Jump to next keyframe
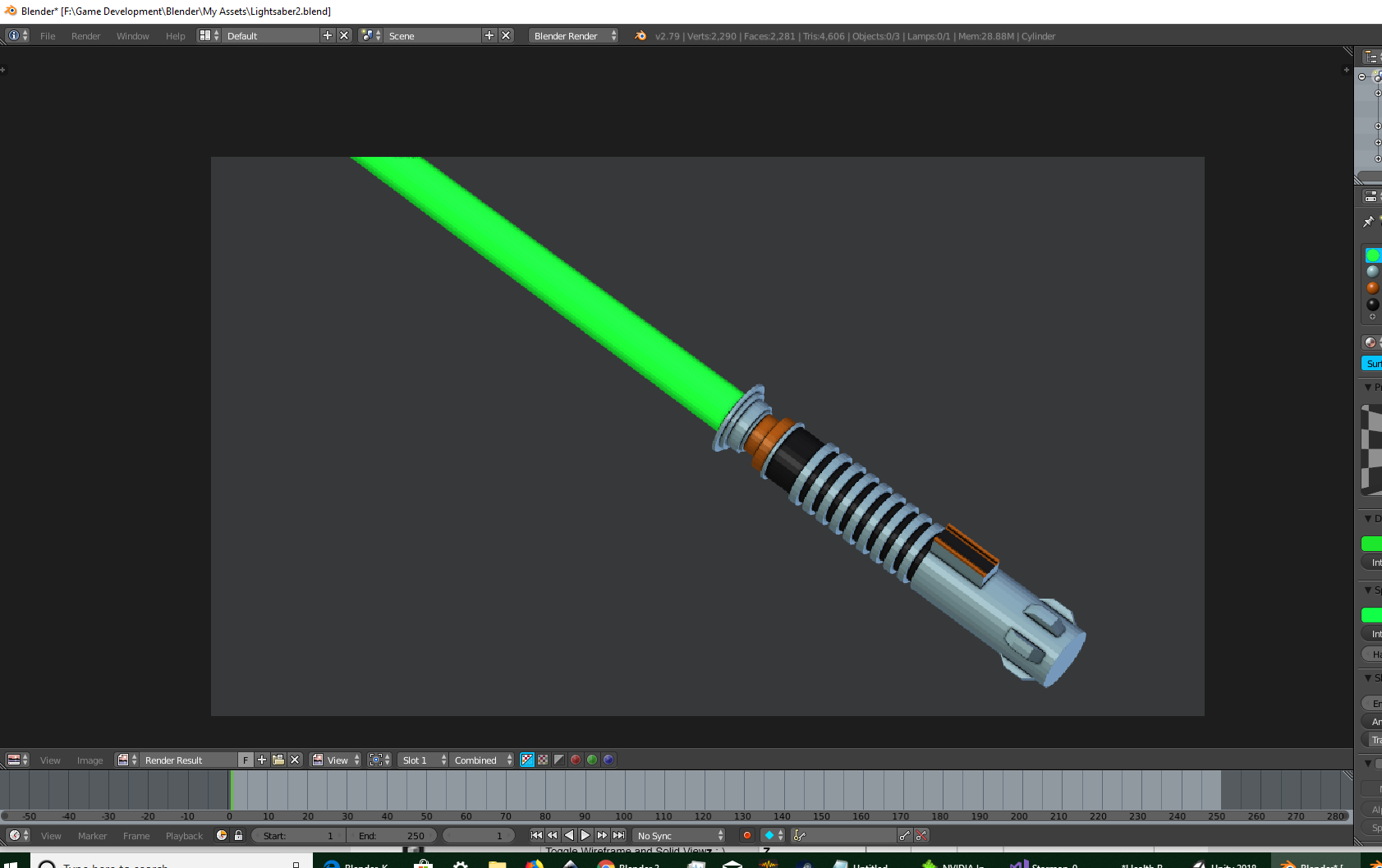 pyautogui.click(x=602, y=835)
